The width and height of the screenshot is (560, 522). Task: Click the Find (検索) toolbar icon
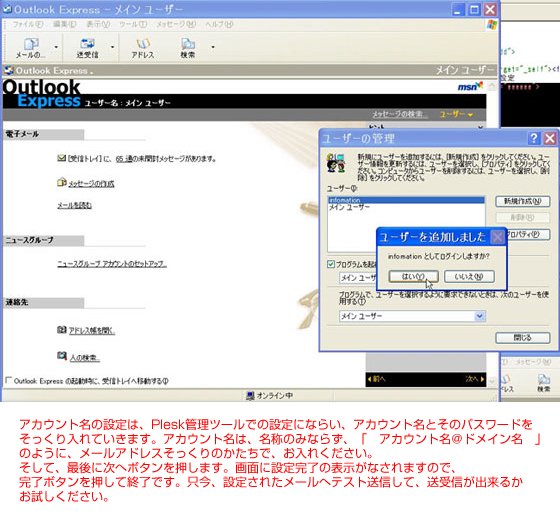click(x=188, y=48)
